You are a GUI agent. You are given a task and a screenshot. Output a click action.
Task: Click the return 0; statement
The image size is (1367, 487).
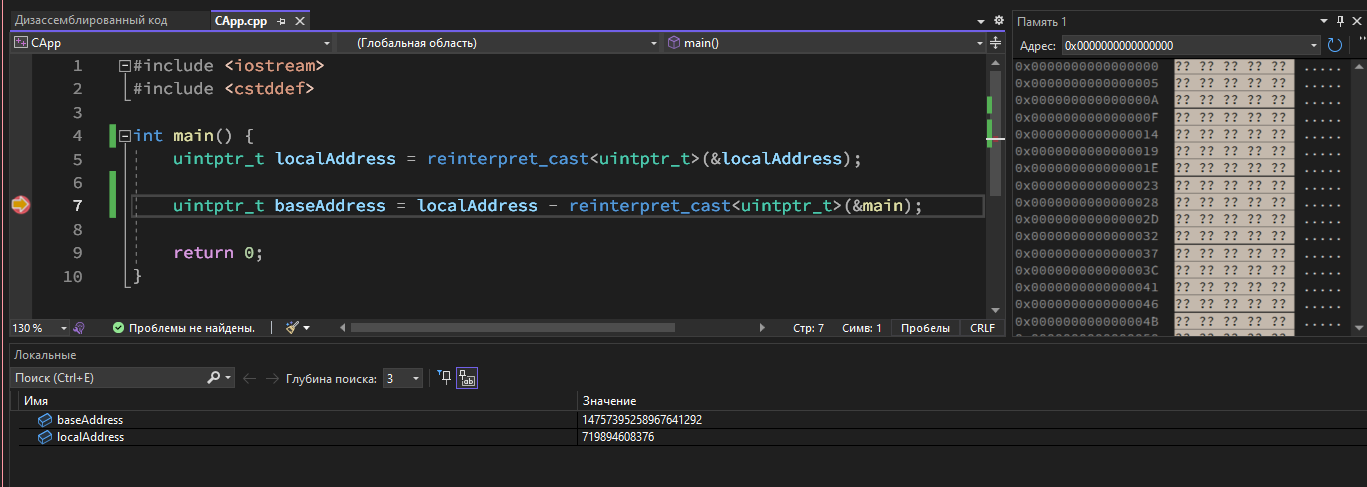[218, 252]
